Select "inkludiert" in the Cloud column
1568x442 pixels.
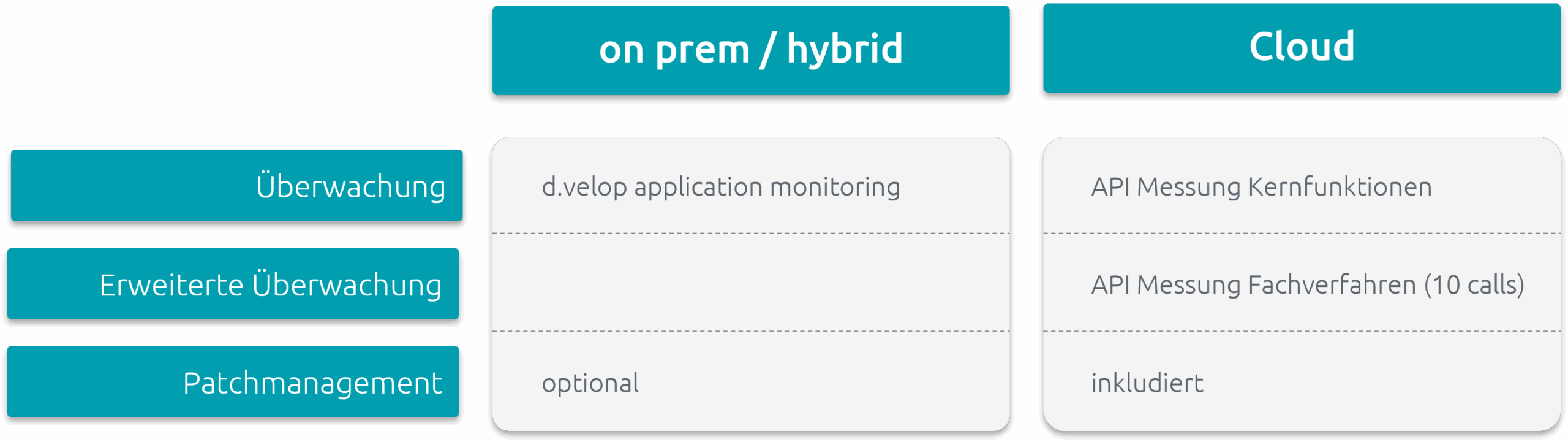1147,383
